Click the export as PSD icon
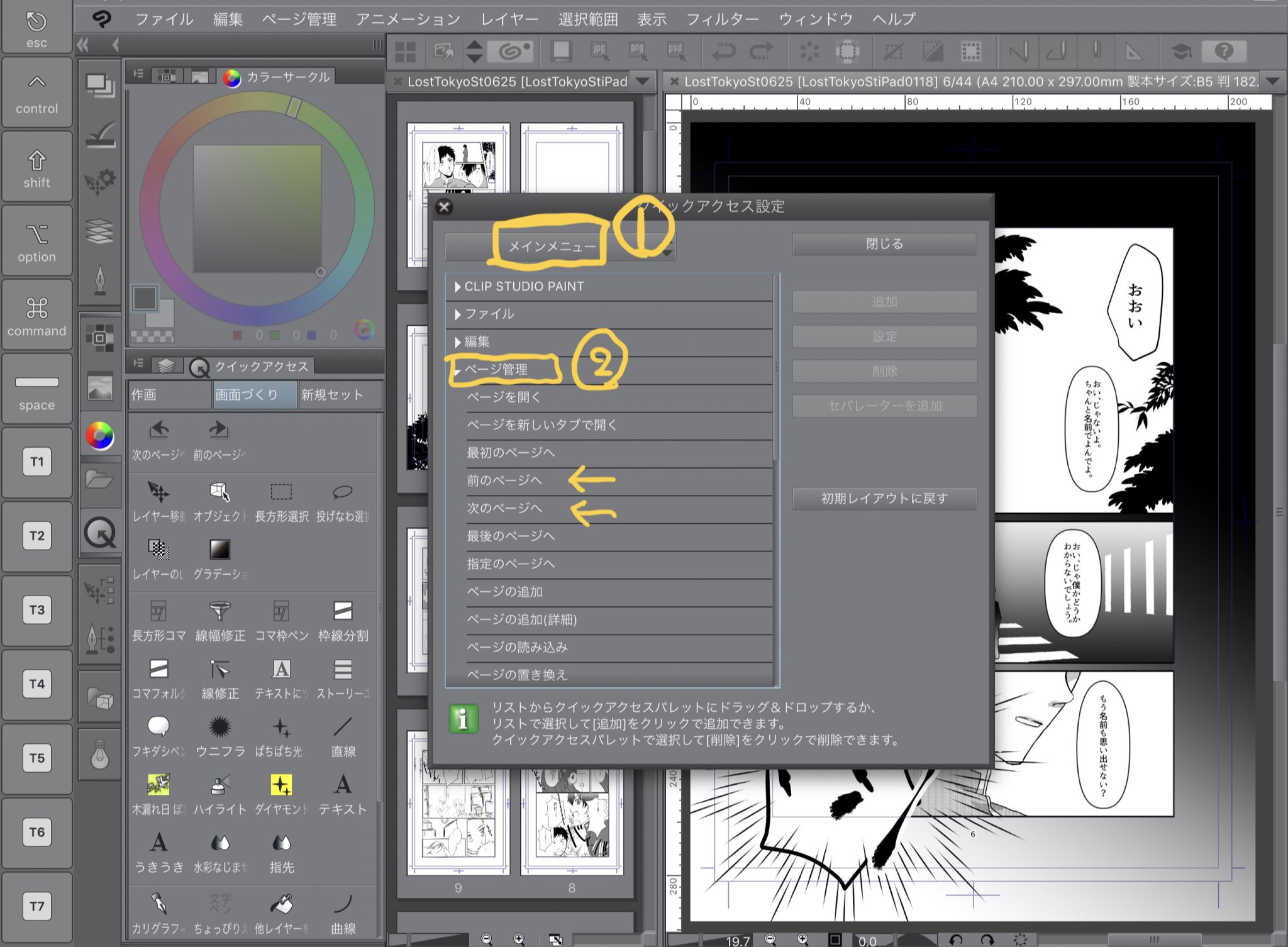 [675, 51]
